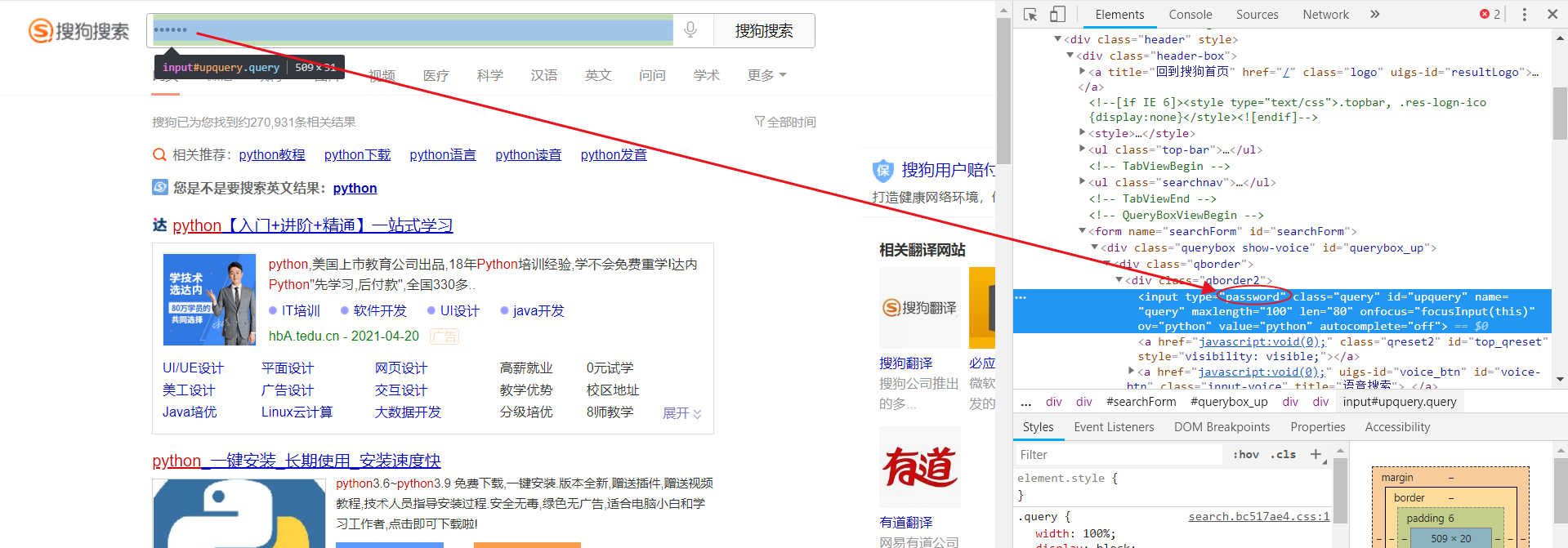Open the 更多 dropdown in nav
Viewport: 1568px width, 548px height.
point(766,75)
